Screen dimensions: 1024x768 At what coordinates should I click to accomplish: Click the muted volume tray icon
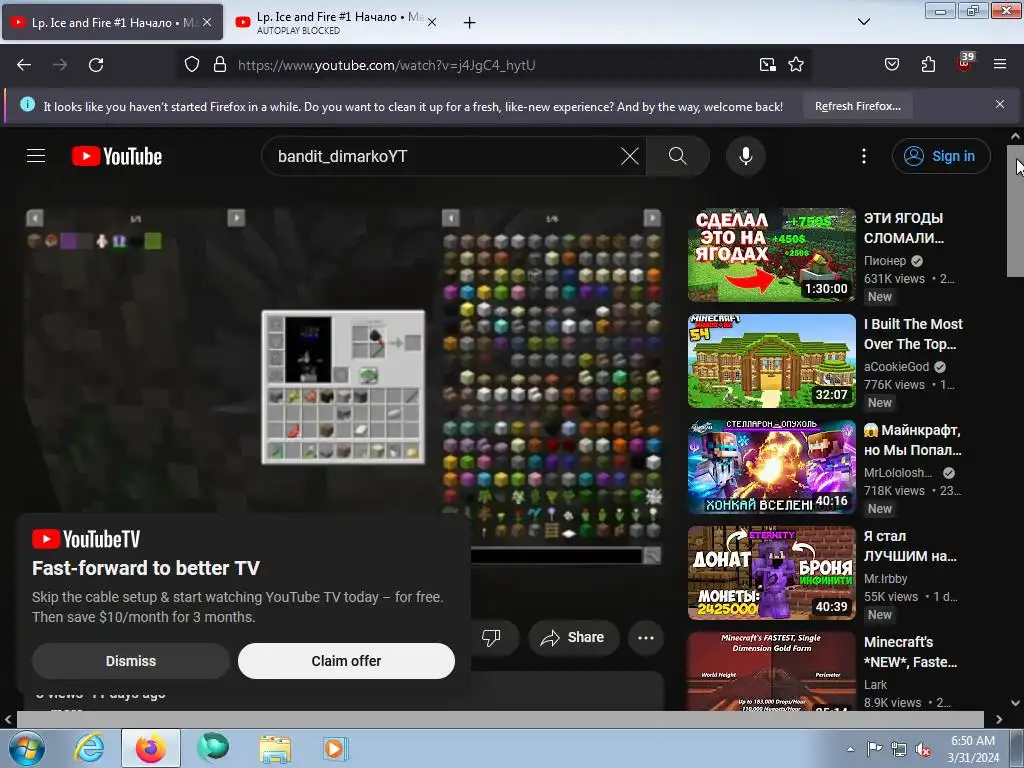(923, 750)
